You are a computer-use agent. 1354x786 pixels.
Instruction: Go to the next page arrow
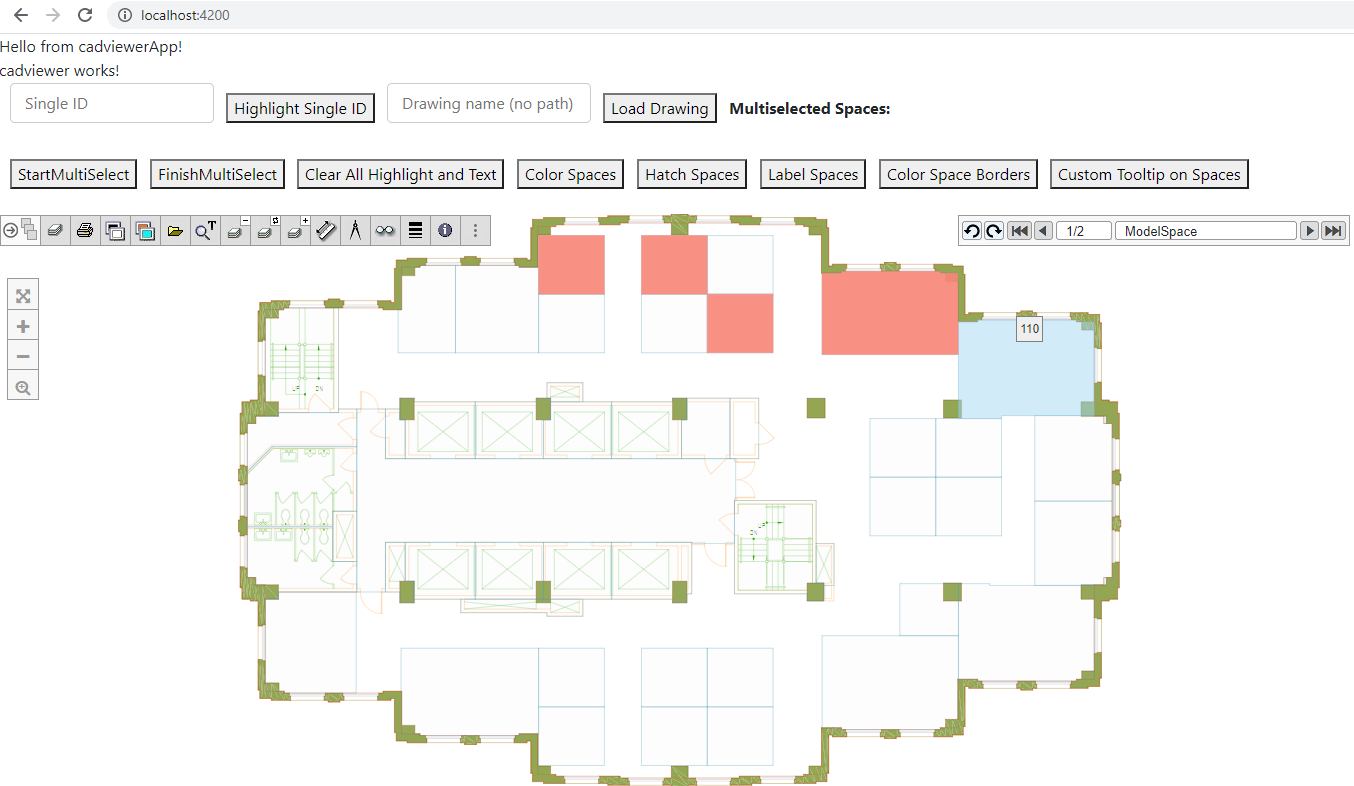[1309, 231]
